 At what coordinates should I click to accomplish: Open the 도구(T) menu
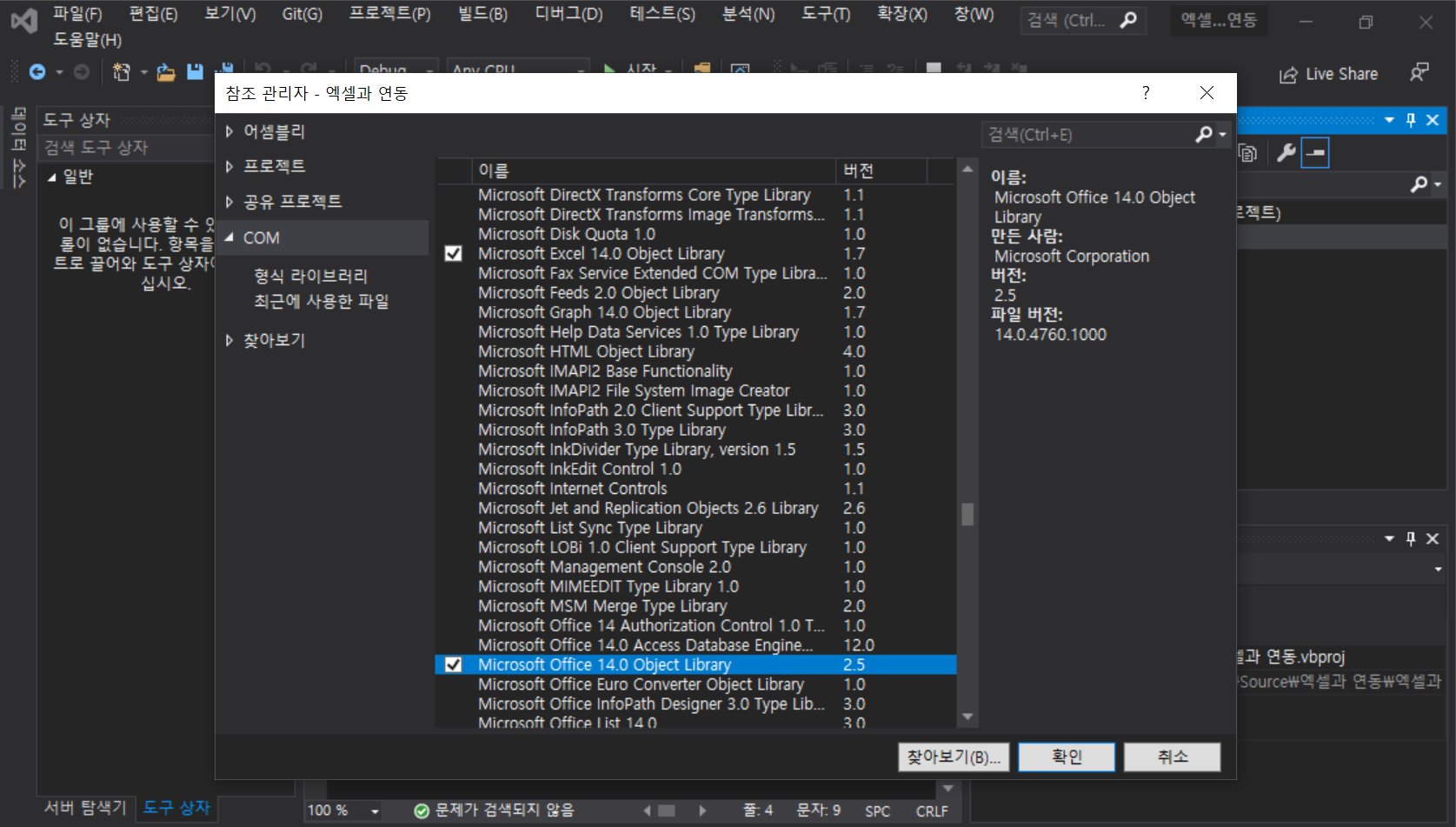826,14
